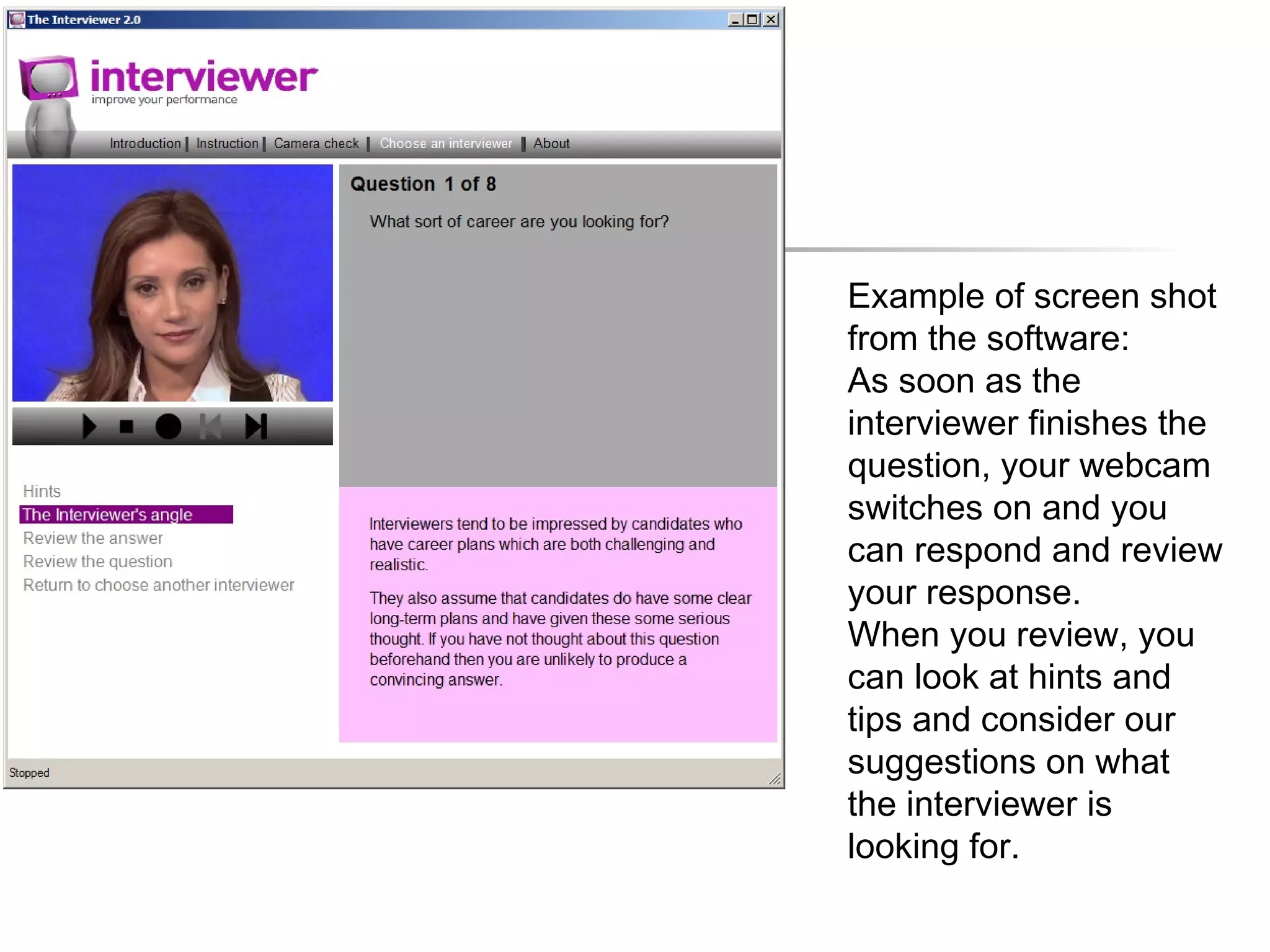
Task: Show the Hints section
Action: click(x=42, y=491)
